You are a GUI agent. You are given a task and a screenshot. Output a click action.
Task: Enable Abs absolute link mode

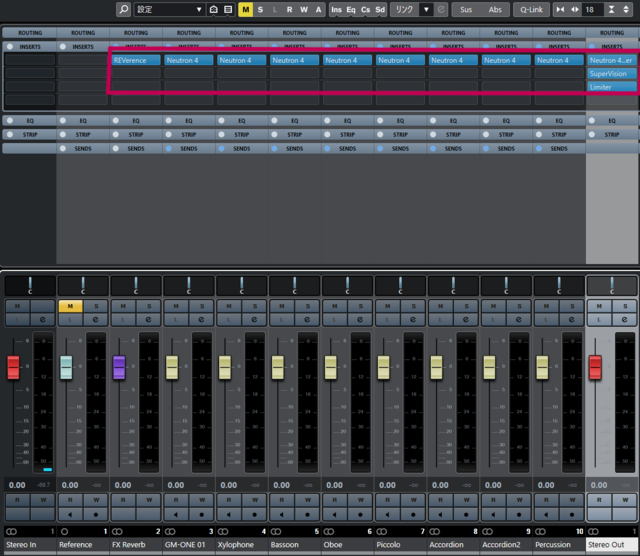pos(495,9)
